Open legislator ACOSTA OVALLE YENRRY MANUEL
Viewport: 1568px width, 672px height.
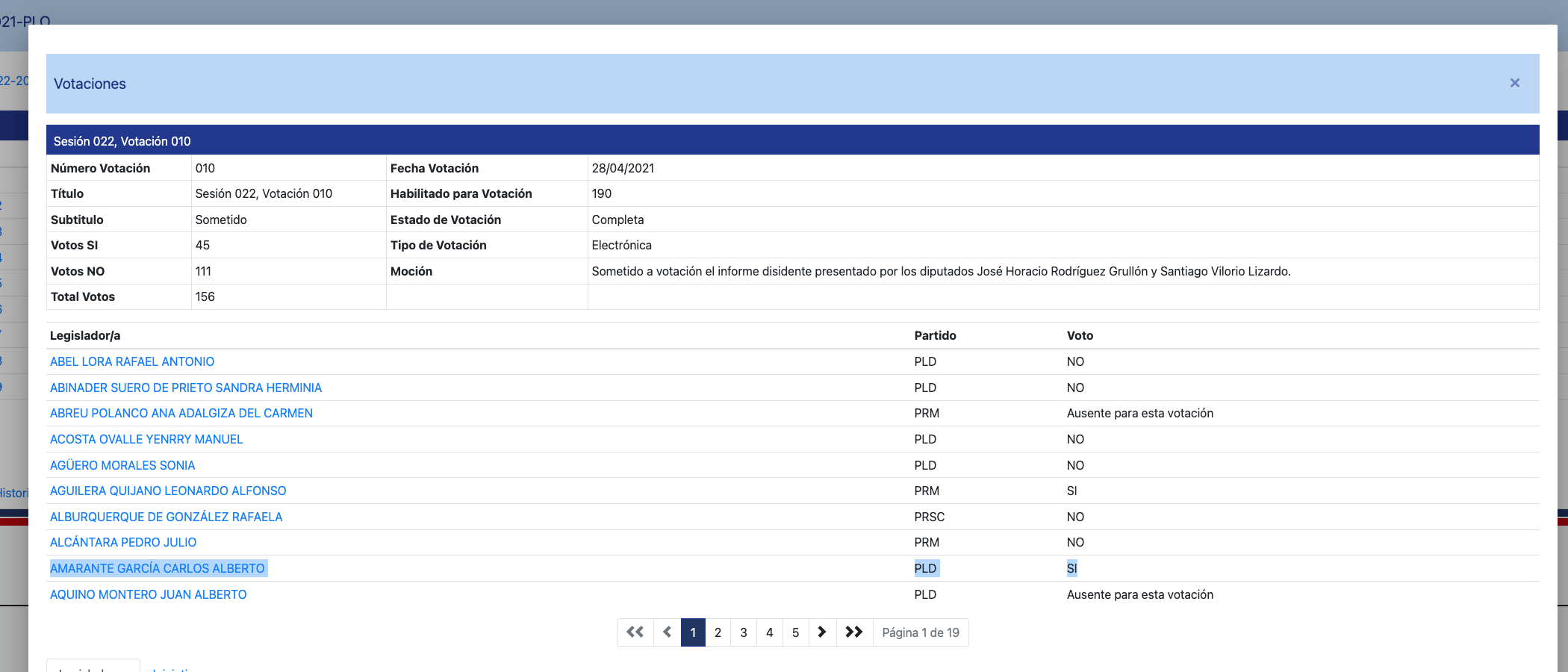coord(146,439)
